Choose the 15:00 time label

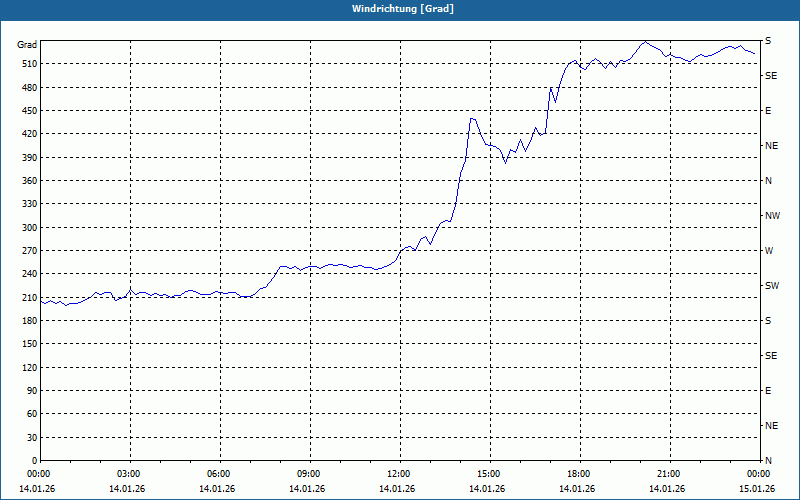490,474
